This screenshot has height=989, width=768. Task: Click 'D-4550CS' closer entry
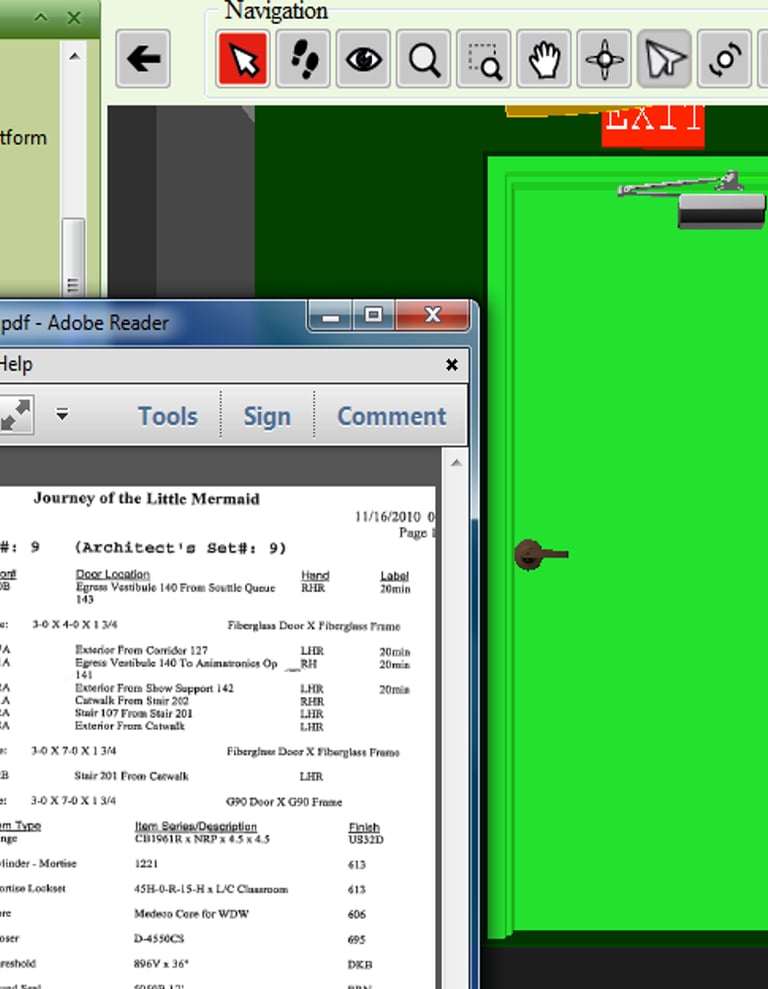pyautogui.click(x=159, y=939)
